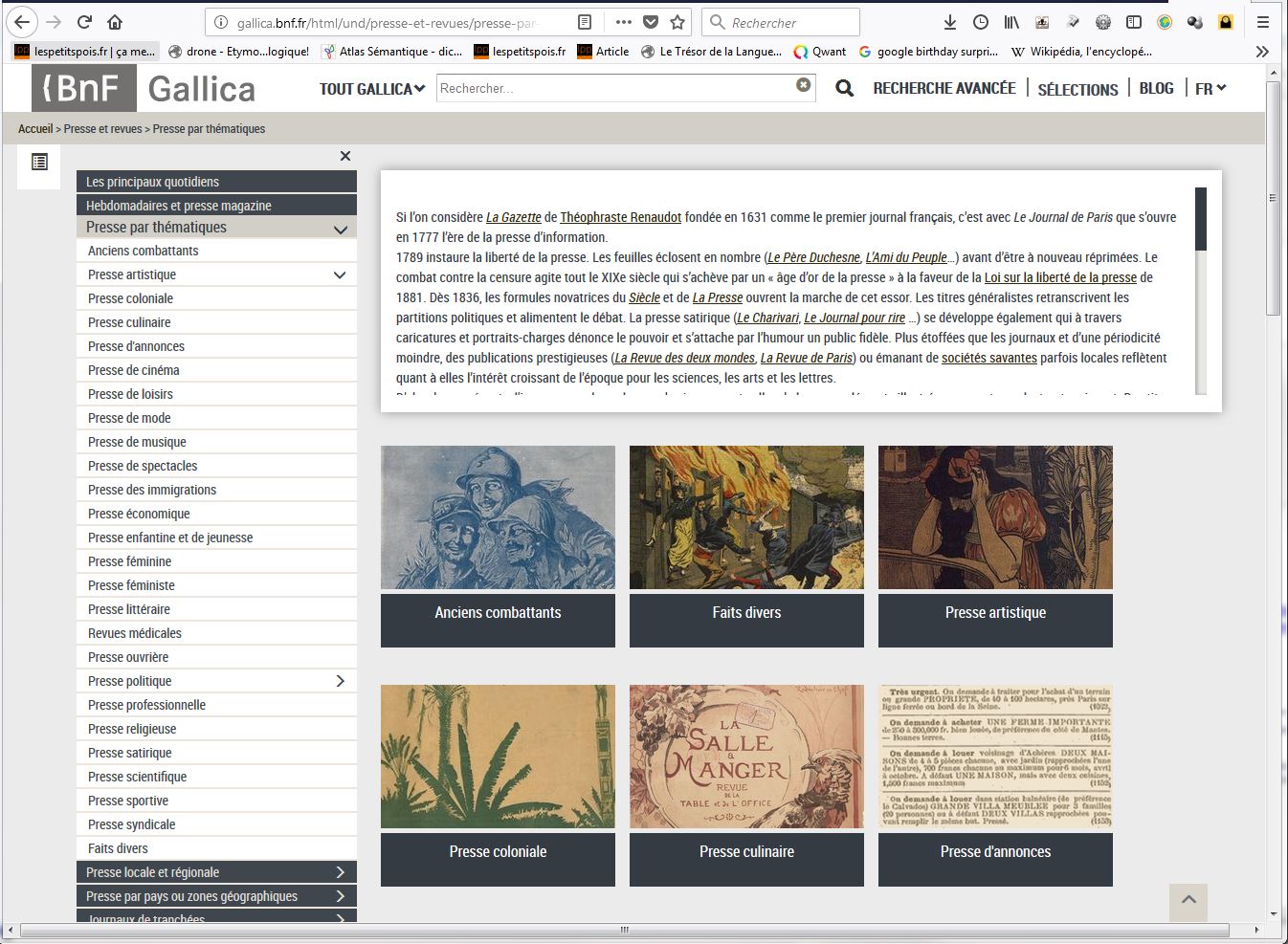Image resolution: width=1288 pixels, height=944 pixels.
Task: Follow the Théophraste Renaudot link
Action: (620, 217)
